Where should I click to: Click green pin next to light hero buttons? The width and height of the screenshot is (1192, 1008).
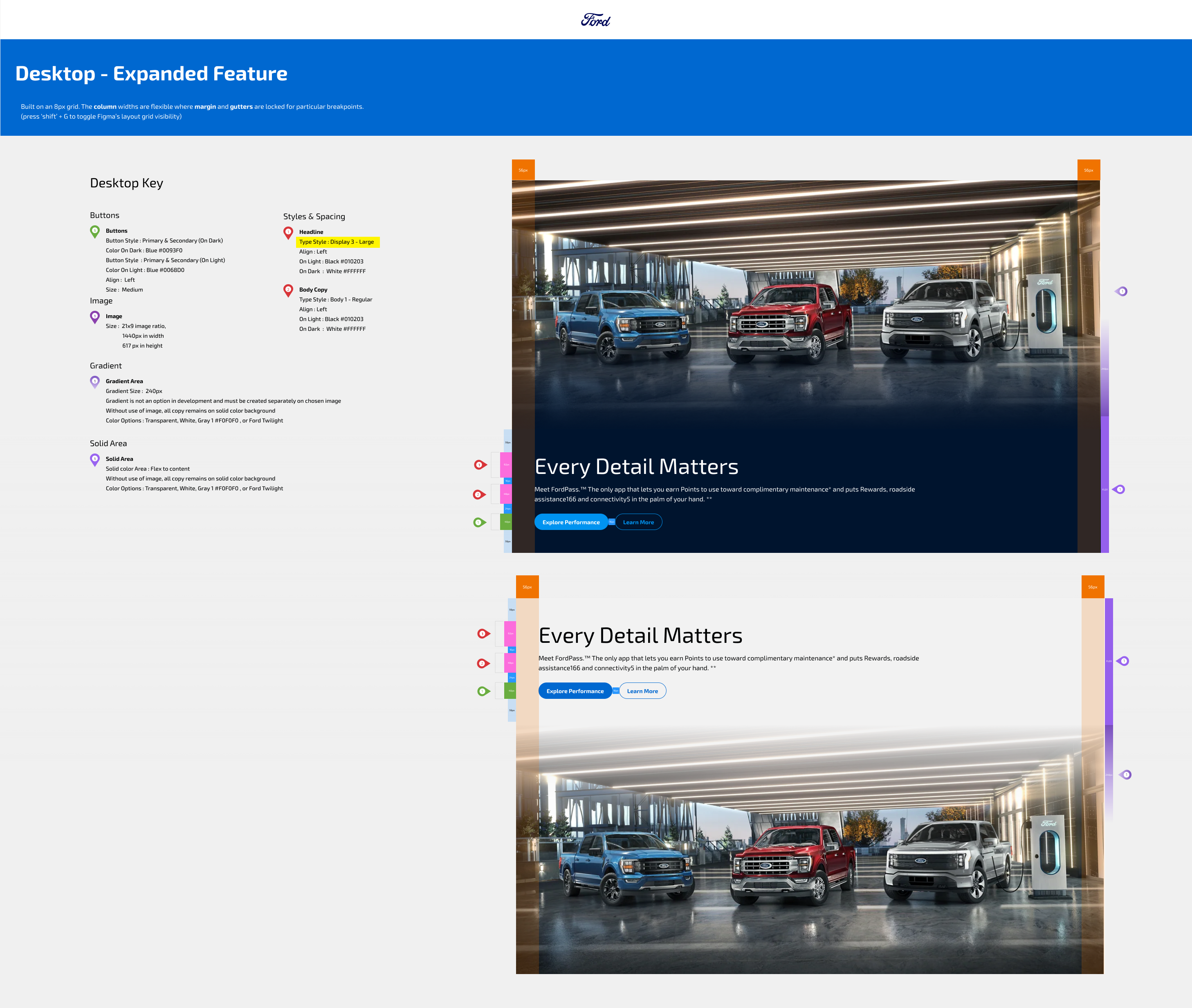pos(483,691)
